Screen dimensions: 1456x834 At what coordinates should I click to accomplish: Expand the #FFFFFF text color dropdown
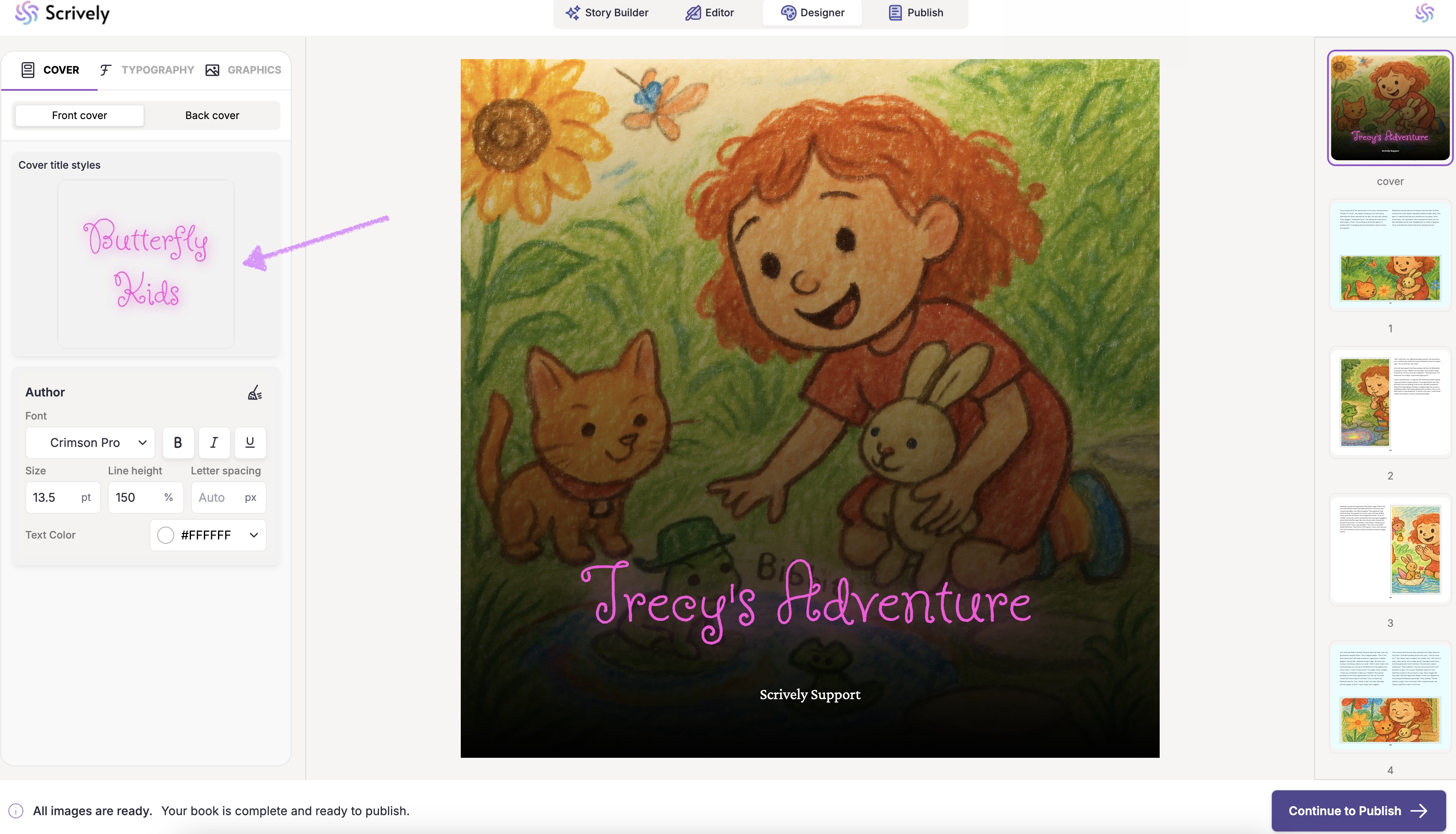tap(253, 534)
